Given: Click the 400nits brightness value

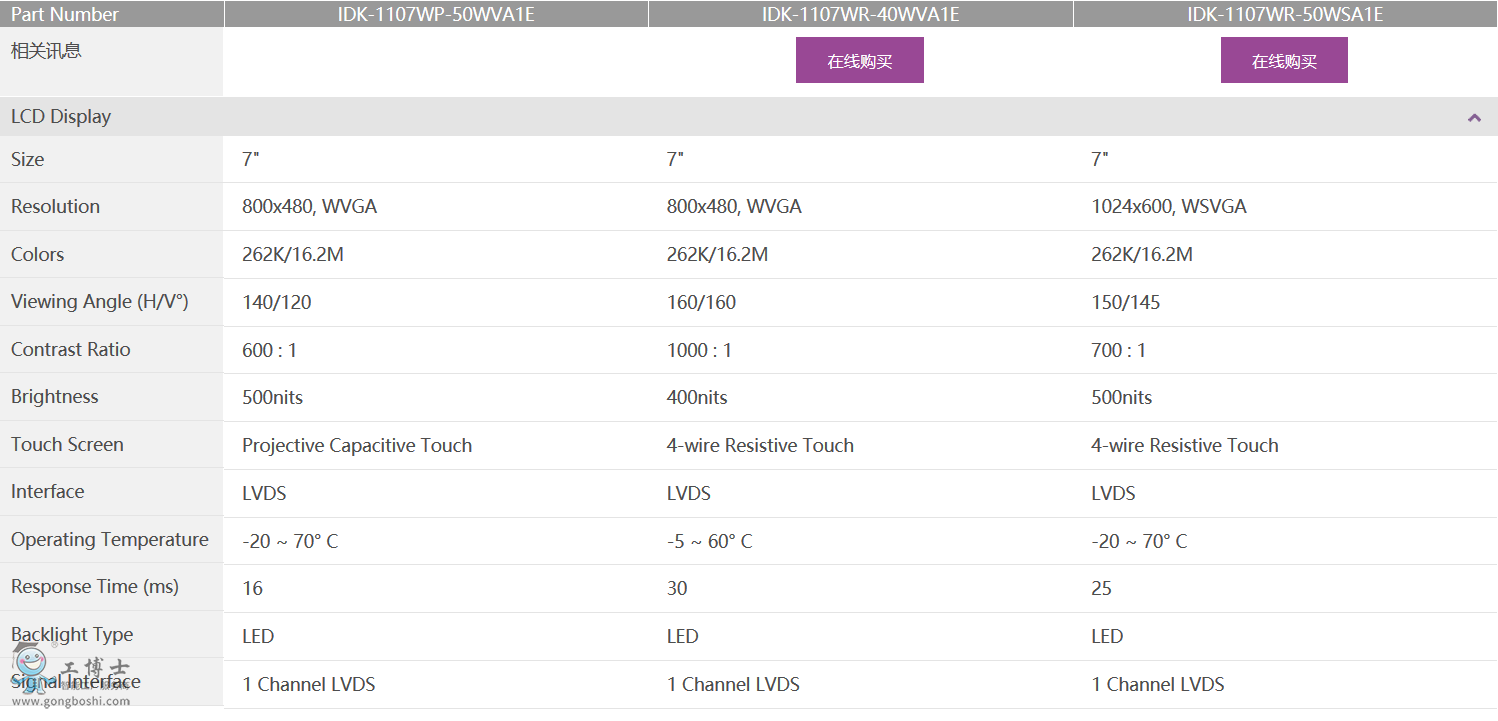Looking at the screenshot, I should point(697,398).
